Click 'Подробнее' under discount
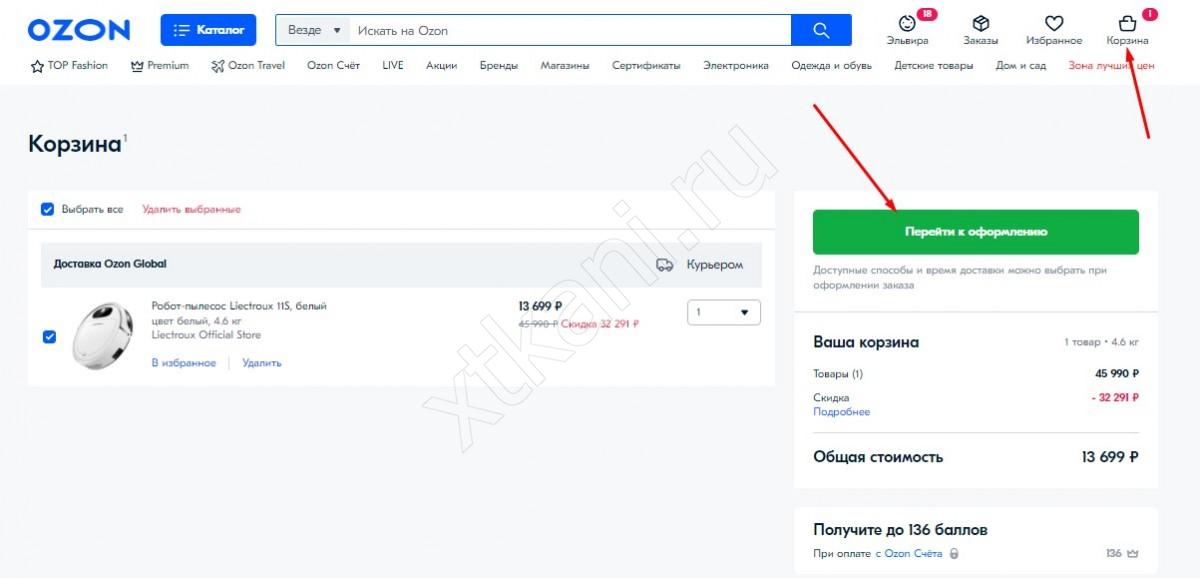Viewport: 1200px width, 578px height. pyautogui.click(x=841, y=412)
